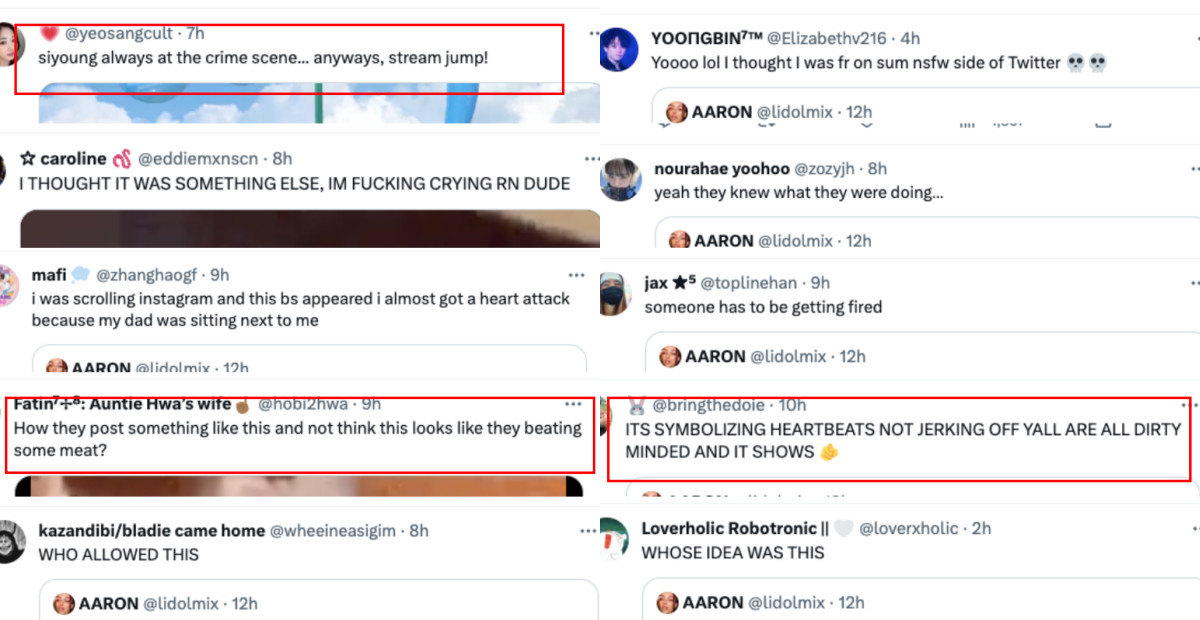Open quoted AARON tweet under WHO ALLOWED THIS
Viewport: 1200px width, 620px height.
pyautogui.click(x=319, y=602)
